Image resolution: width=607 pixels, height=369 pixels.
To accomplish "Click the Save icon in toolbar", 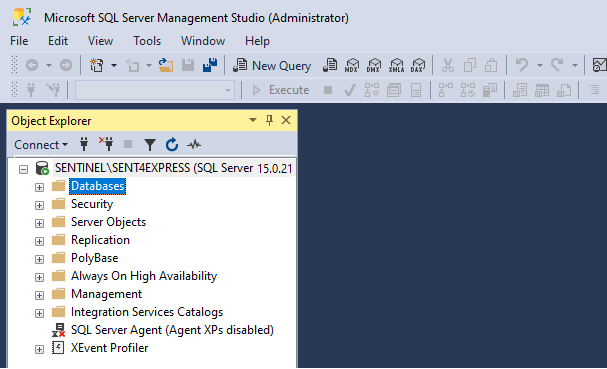I will (x=188, y=65).
